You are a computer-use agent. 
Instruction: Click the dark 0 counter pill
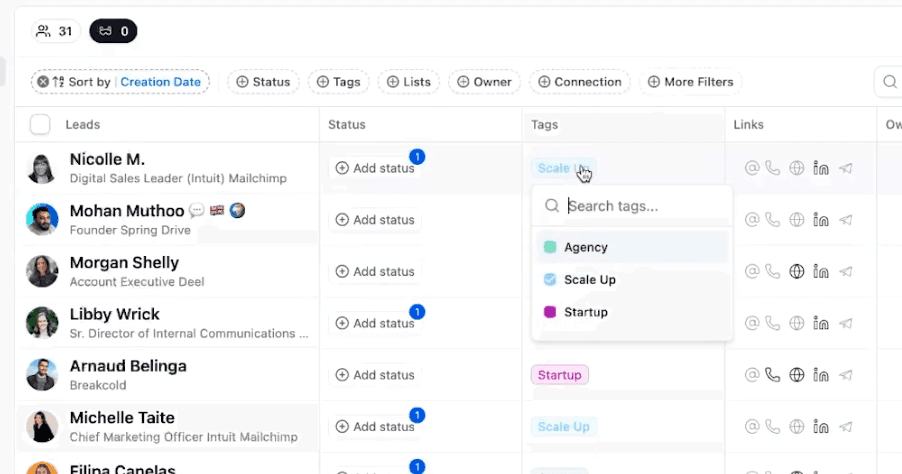(113, 31)
